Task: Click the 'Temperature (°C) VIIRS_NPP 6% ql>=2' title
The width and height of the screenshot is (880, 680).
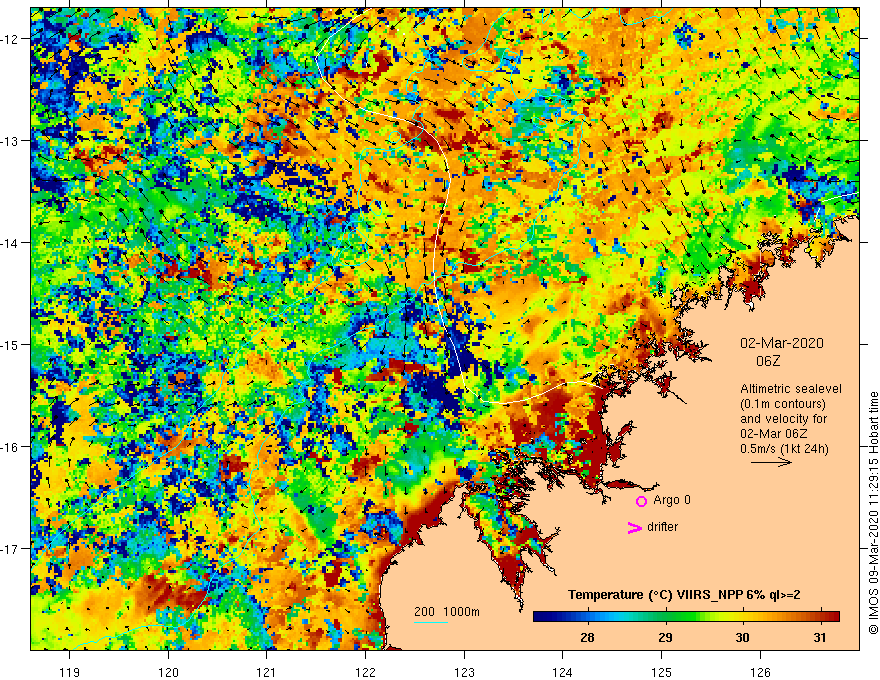Action: tap(684, 595)
